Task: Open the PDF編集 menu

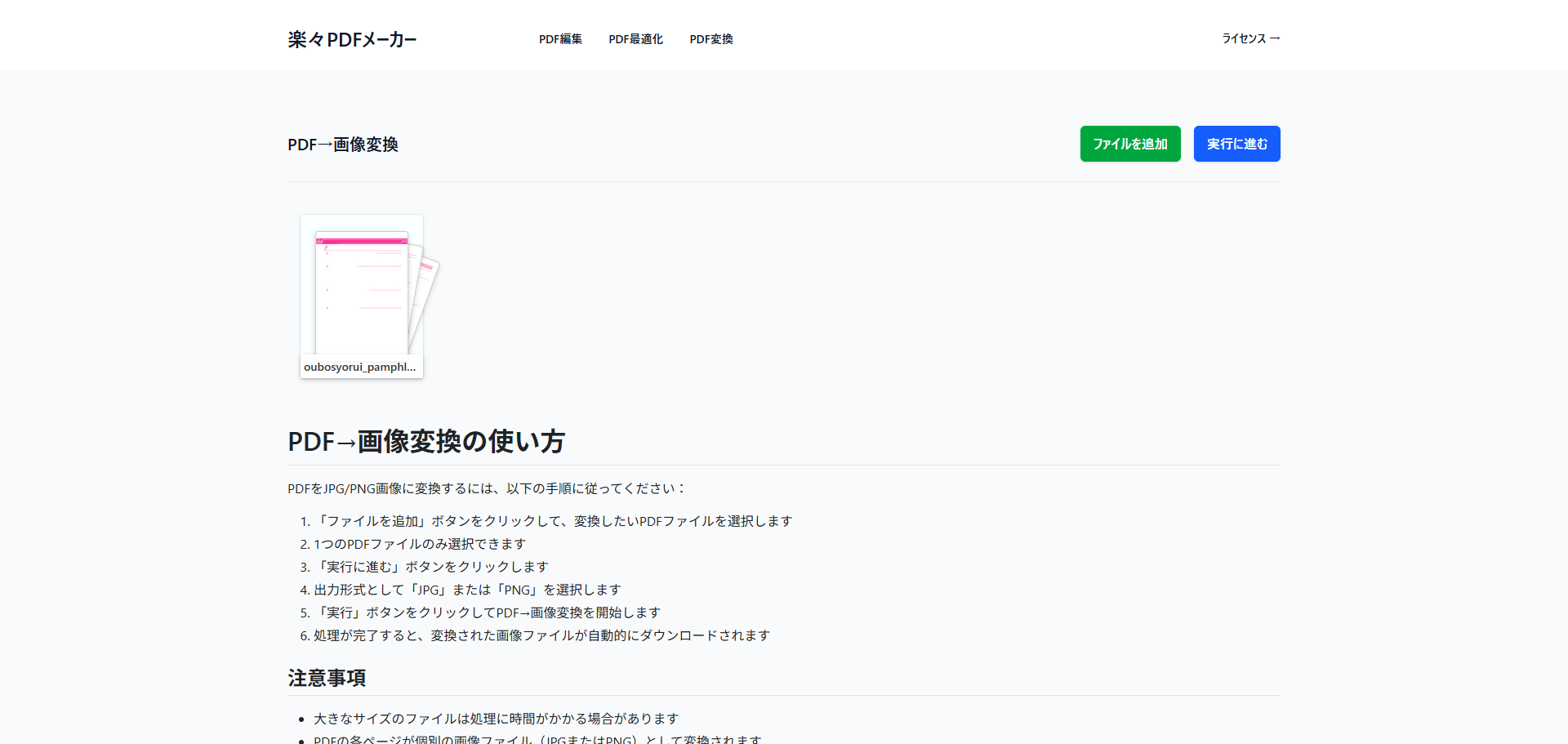Action: pyautogui.click(x=560, y=39)
